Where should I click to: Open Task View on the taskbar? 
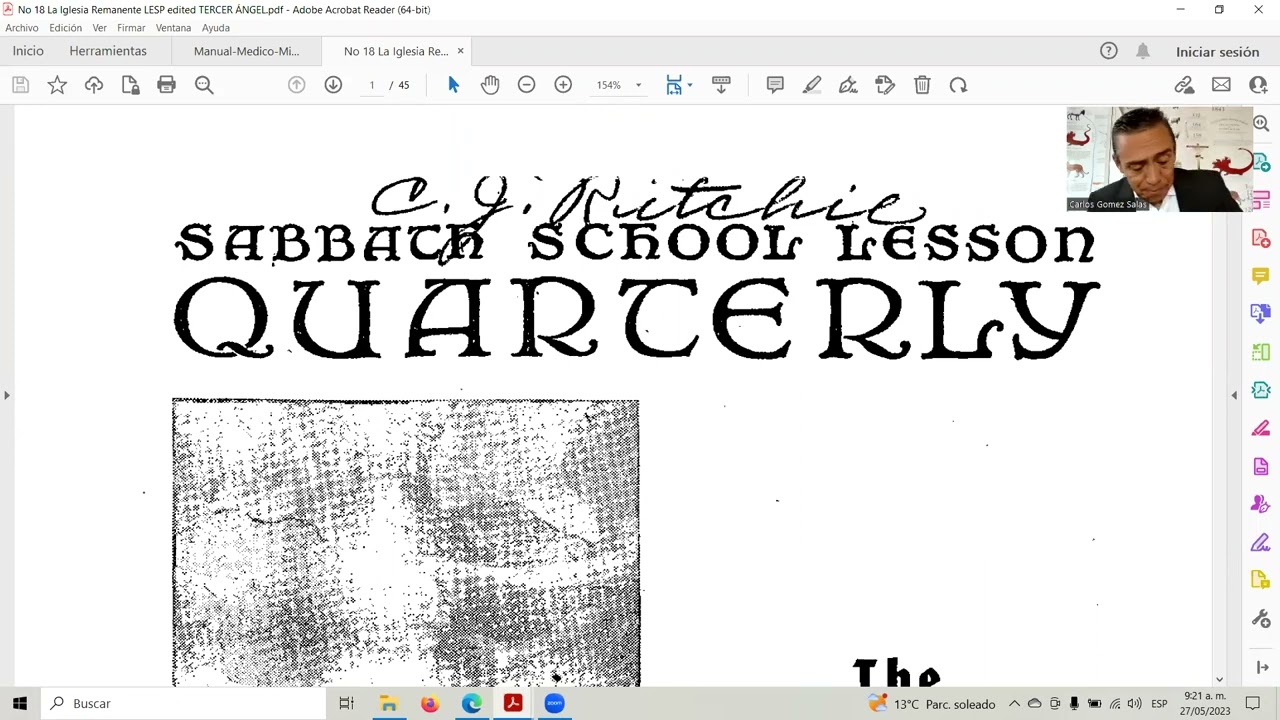[346, 703]
